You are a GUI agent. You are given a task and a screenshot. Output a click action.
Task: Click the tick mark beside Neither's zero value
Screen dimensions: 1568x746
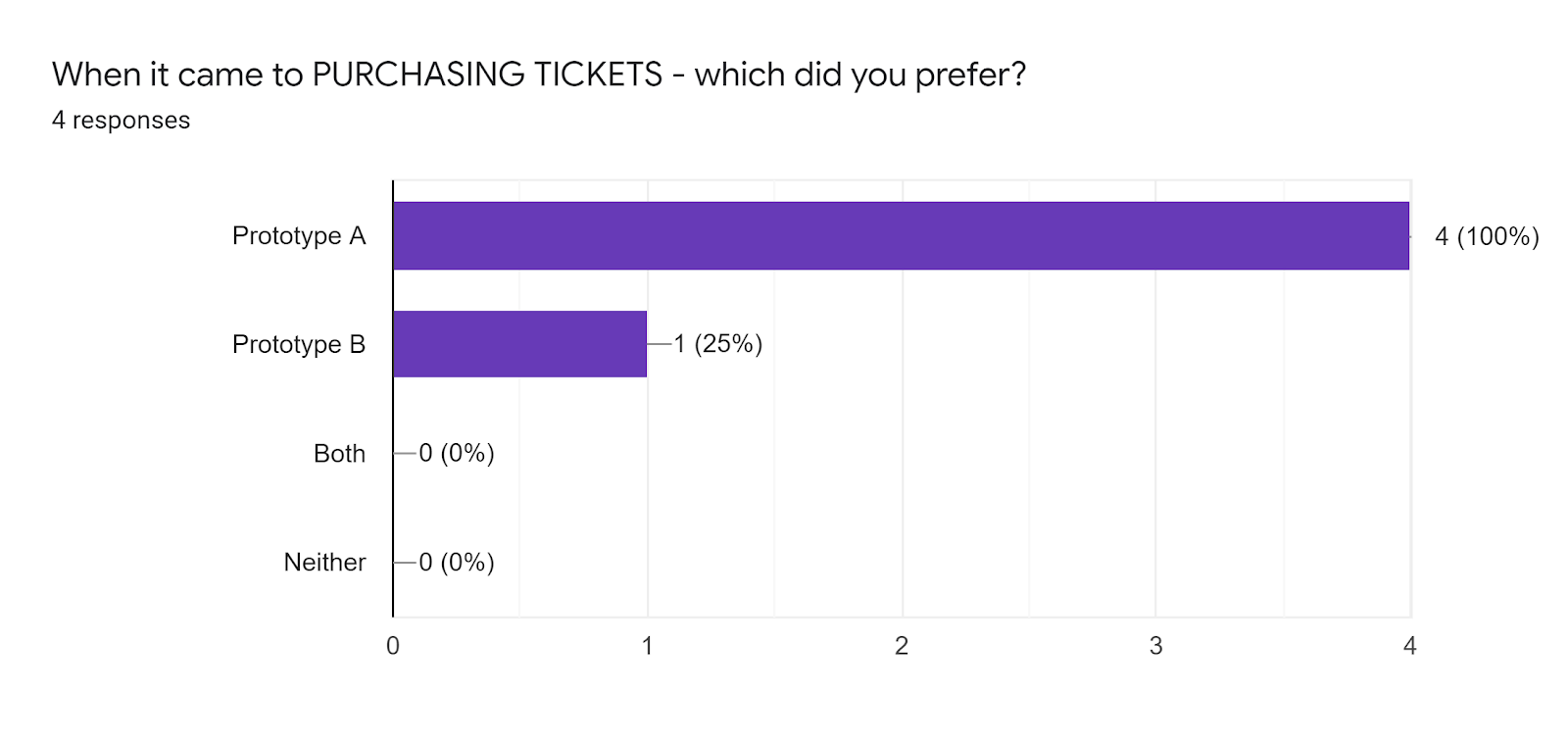(406, 562)
